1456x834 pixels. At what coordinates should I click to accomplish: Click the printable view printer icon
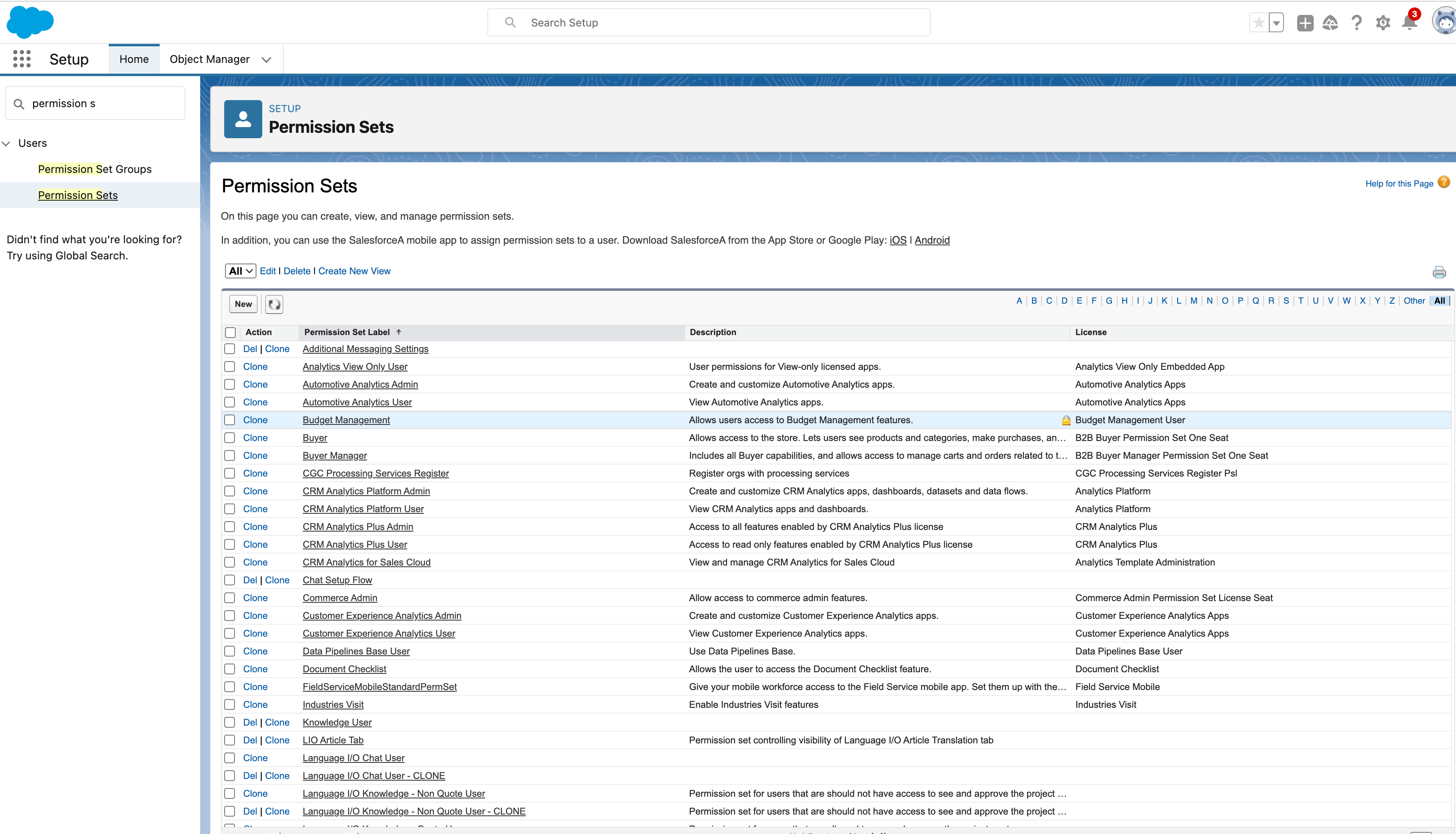(1439, 272)
